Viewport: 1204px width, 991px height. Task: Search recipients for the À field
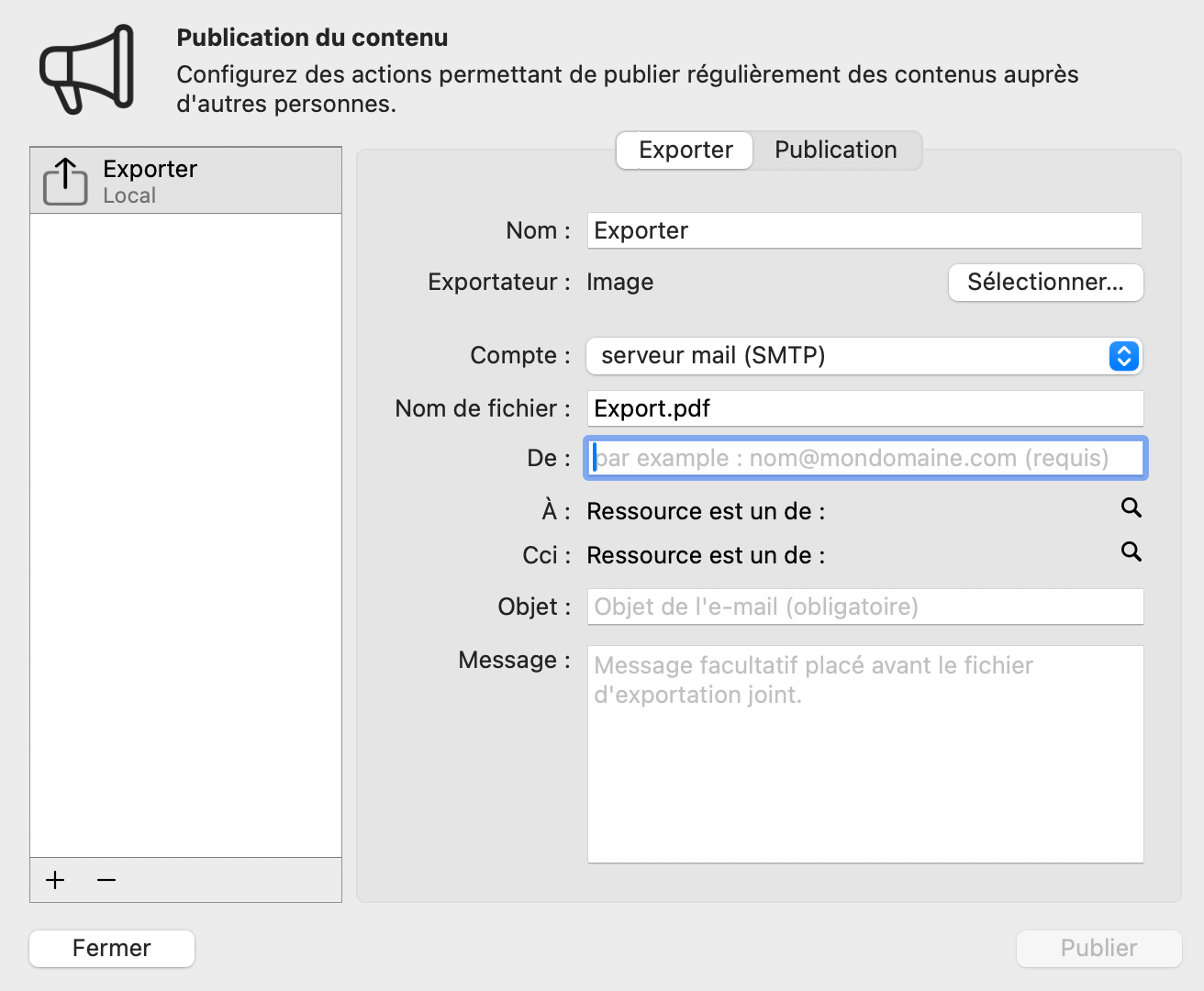tap(1131, 507)
